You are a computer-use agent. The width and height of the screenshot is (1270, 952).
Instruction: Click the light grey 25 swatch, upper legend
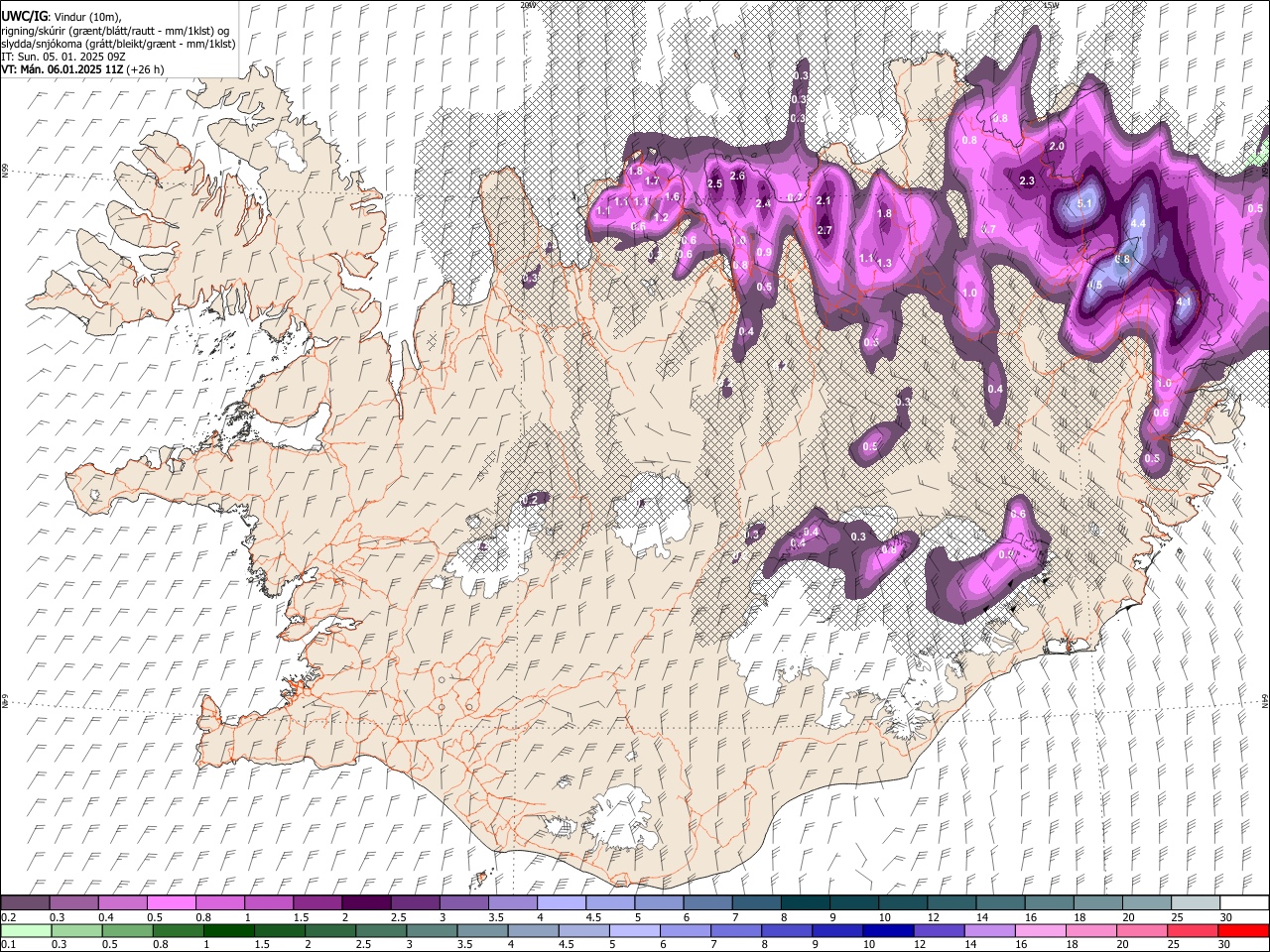[1195, 902]
